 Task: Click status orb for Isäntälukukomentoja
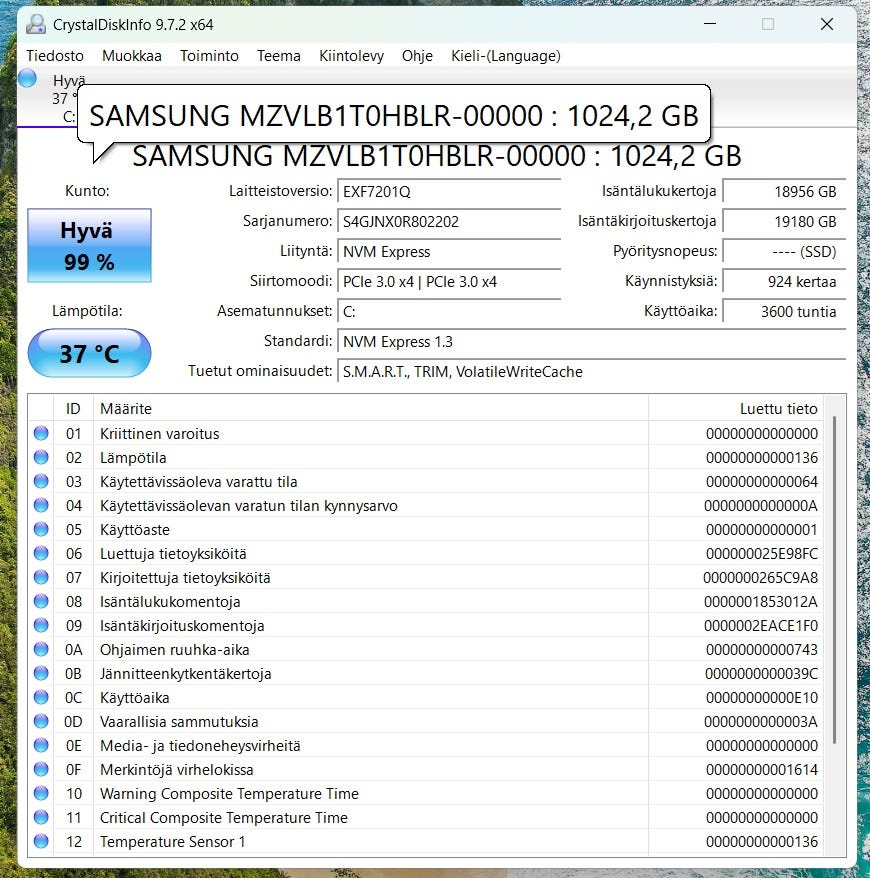(41, 601)
